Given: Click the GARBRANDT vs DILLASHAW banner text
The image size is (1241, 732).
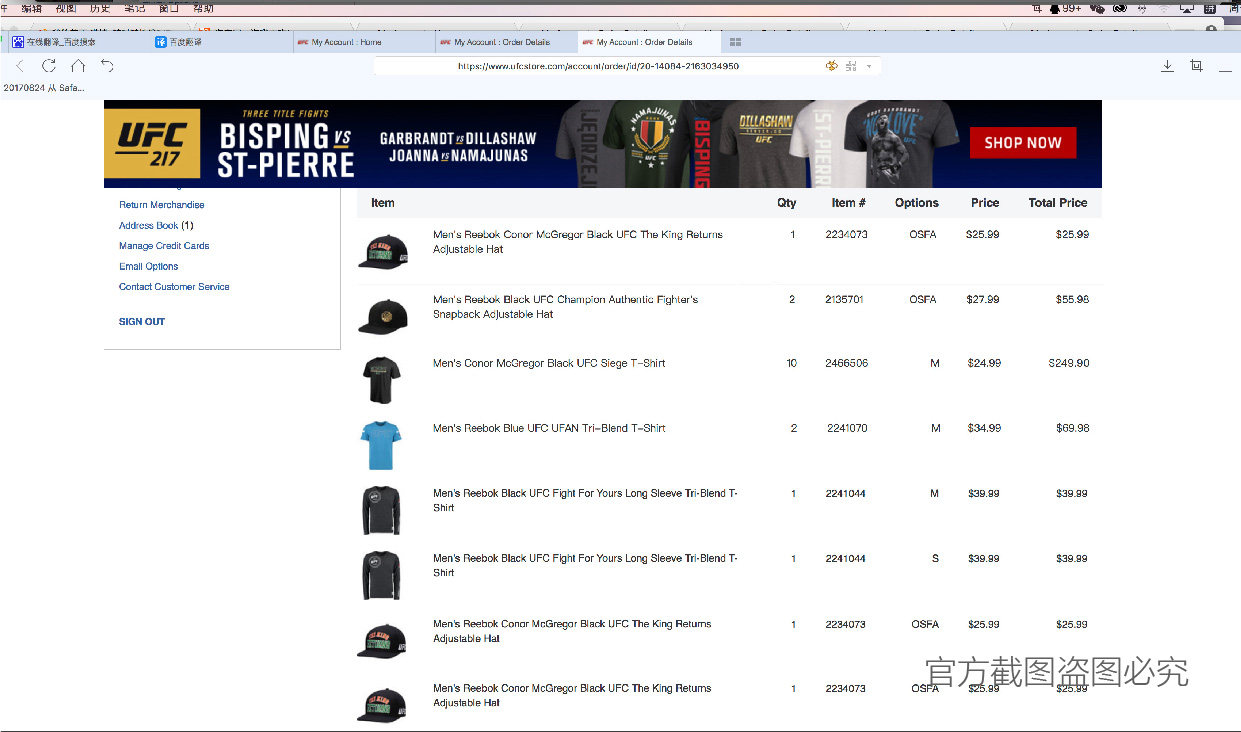Looking at the screenshot, I should coord(458,138).
